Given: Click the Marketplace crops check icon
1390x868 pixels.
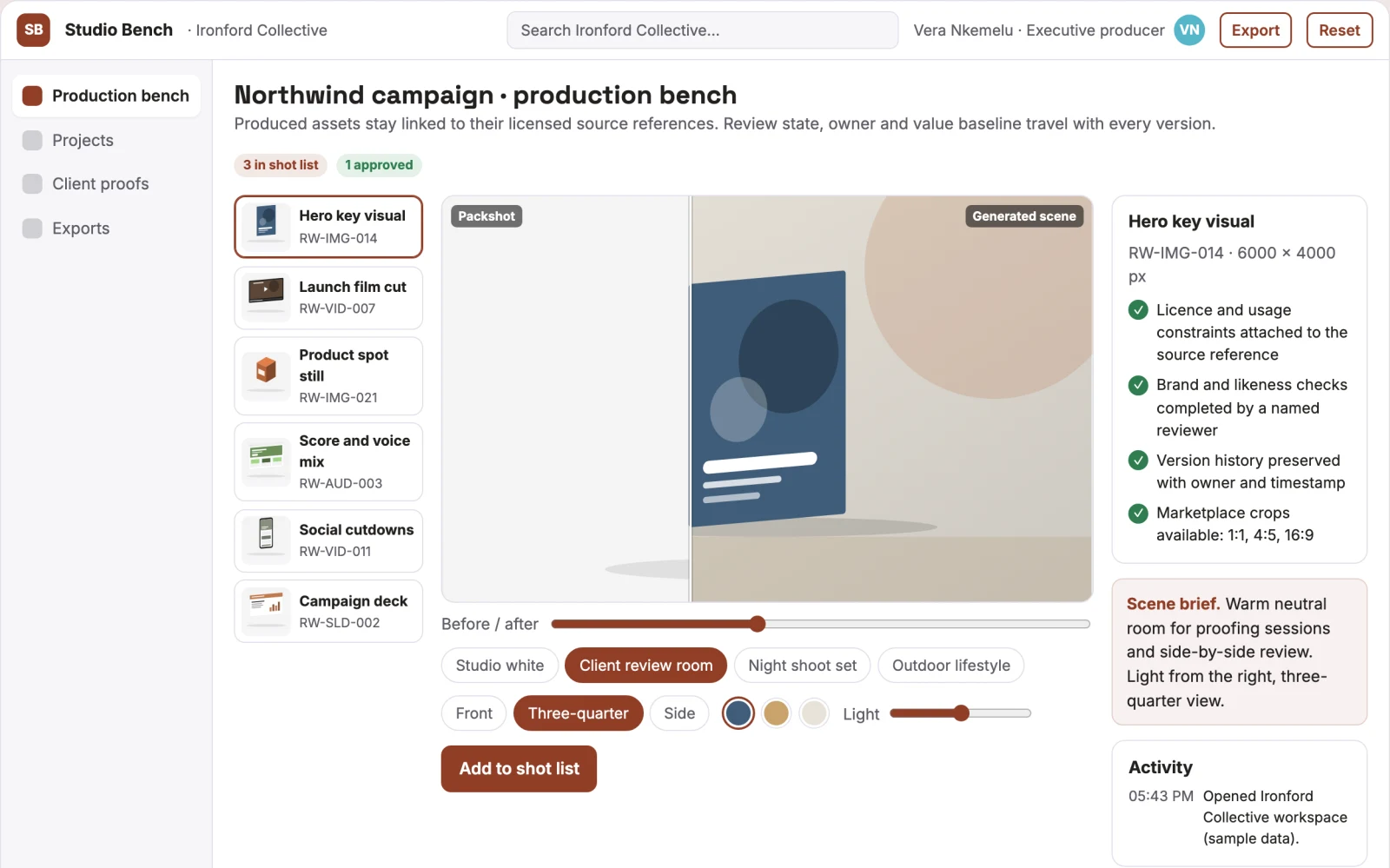Looking at the screenshot, I should click(x=1138, y=514).
